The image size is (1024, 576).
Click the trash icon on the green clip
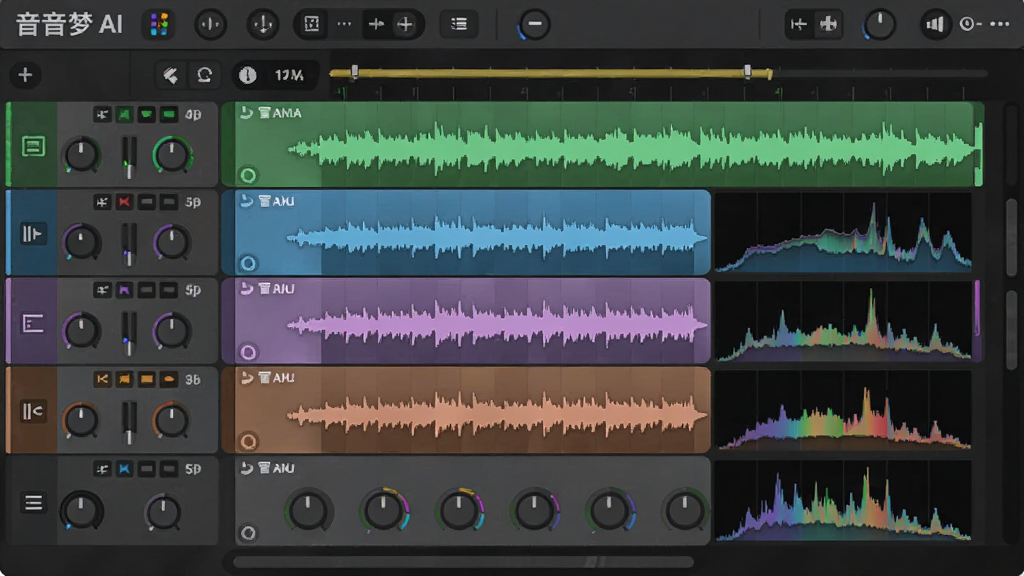coord(264,113)
